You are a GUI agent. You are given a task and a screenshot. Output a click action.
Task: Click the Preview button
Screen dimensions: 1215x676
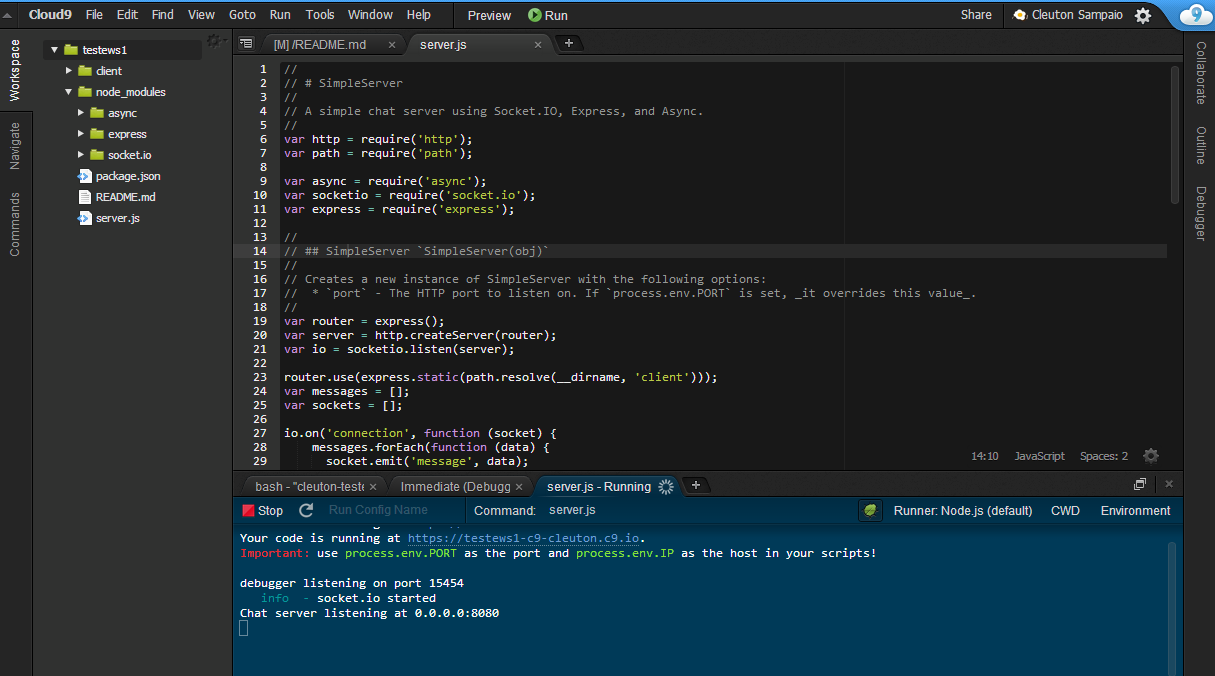[489, 15]
